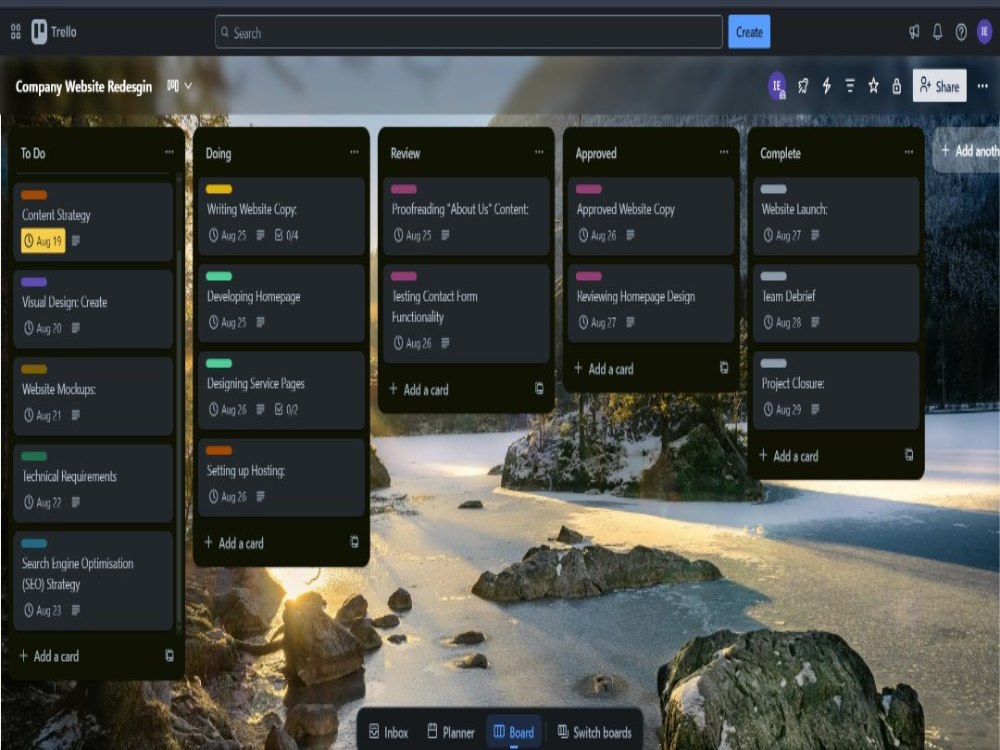
Task: Create card from template in Review list
Action: [x=539, y=388]
